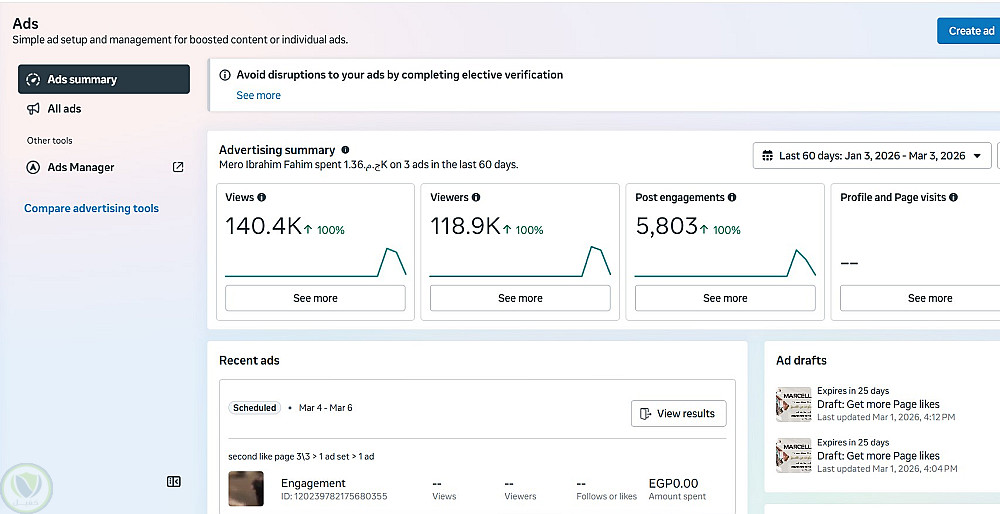Open the Engagement ad thumbnail
Image resolution: width=1000 pixels, height=514 pixels.
[246, 488]
